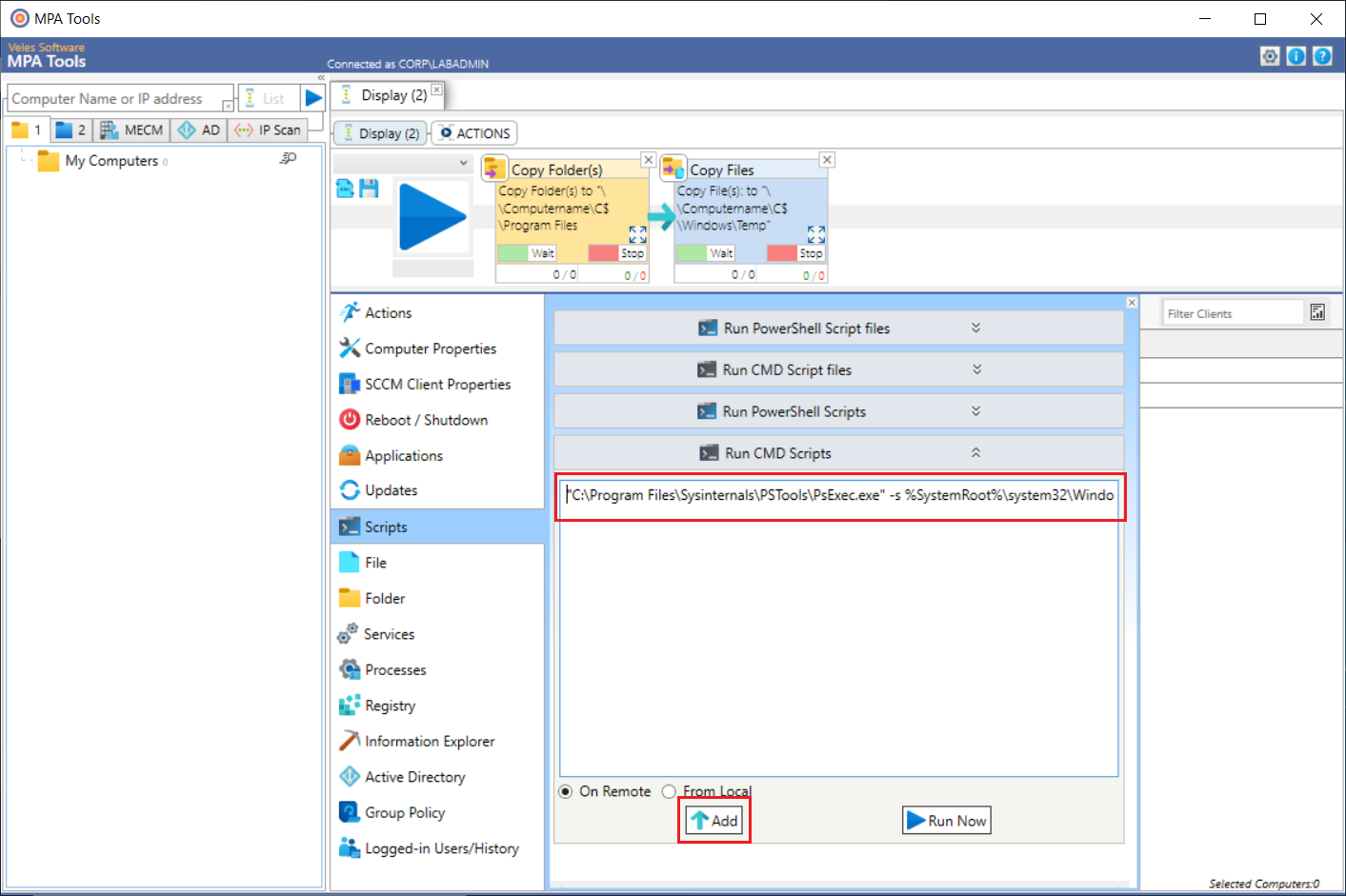Click the floppy disk save icon
Viewport: 1346px width, 896px height.
pos(369,189)
